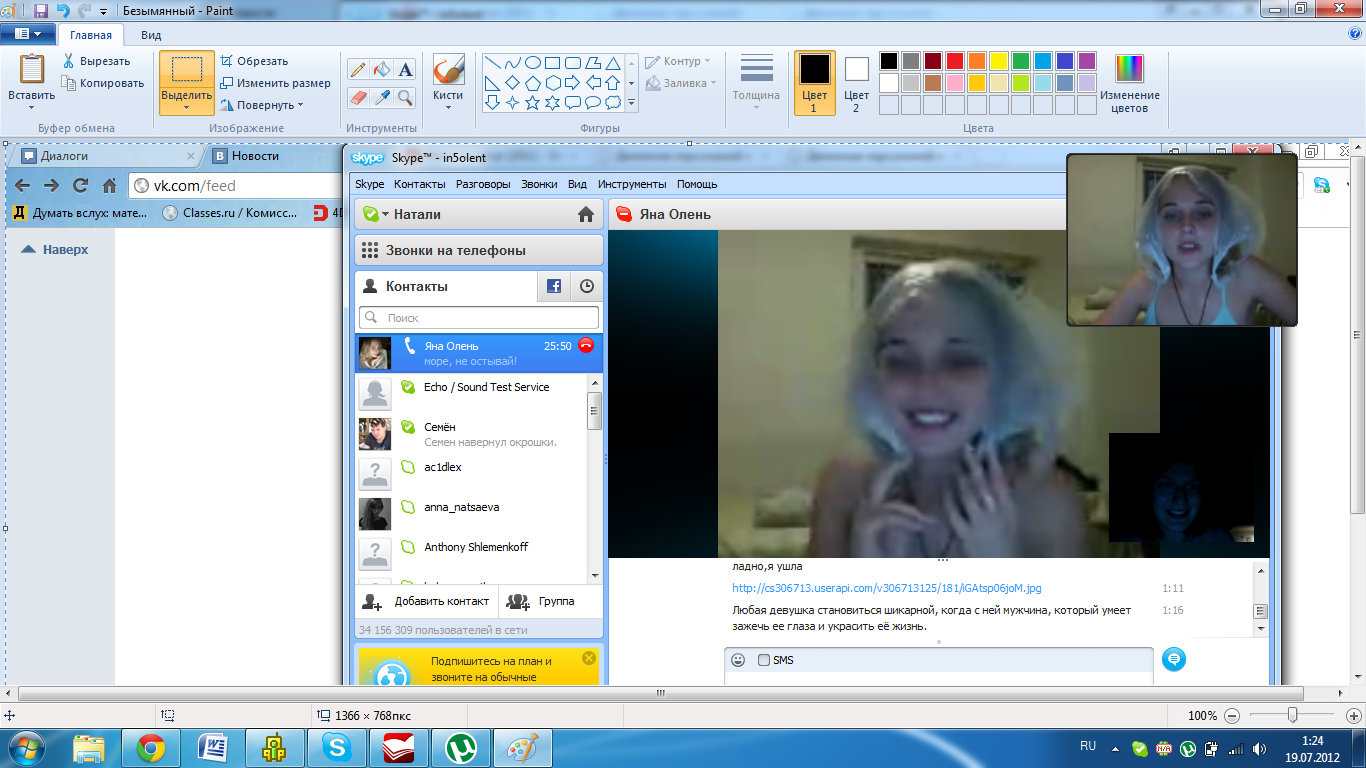Open the userapi.com image link in chat
The image size is (1366, 768).
tap(887, 588)
